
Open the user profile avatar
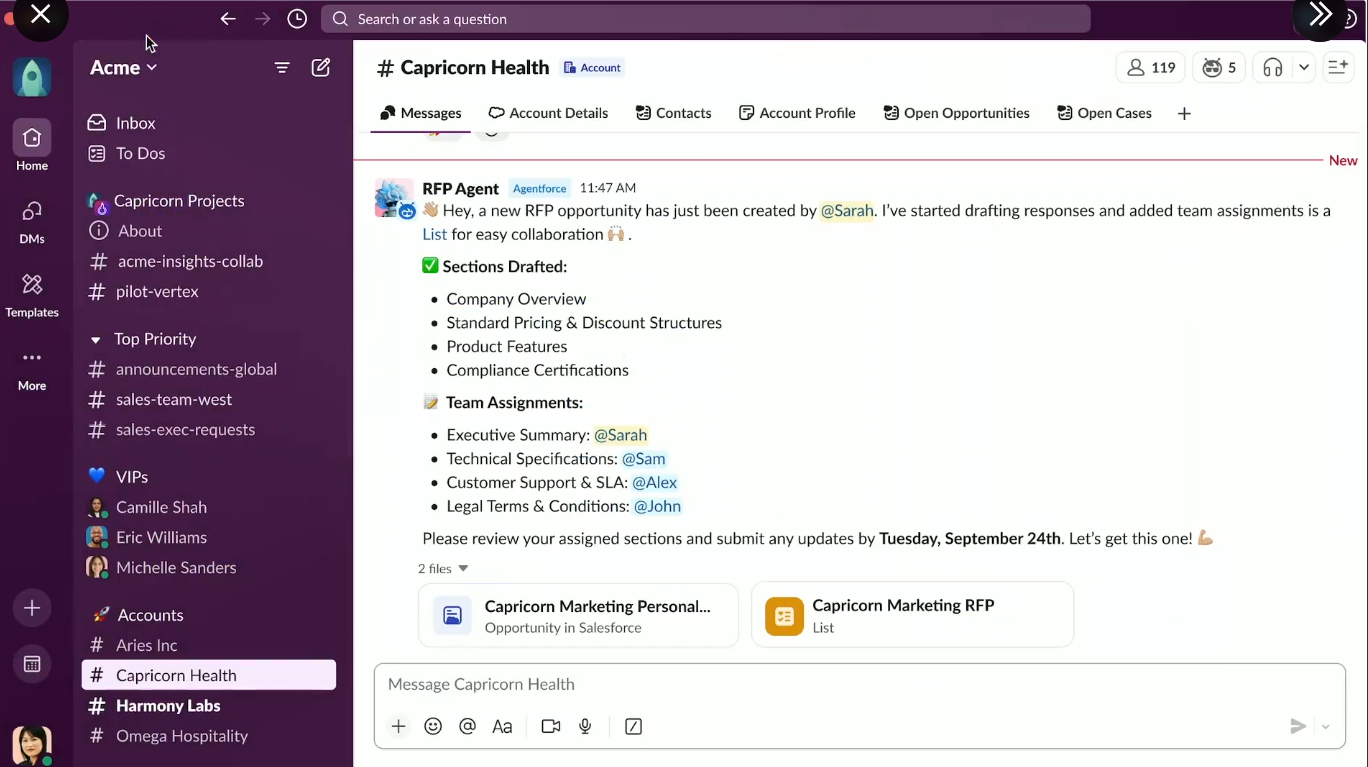click(31, 745)
